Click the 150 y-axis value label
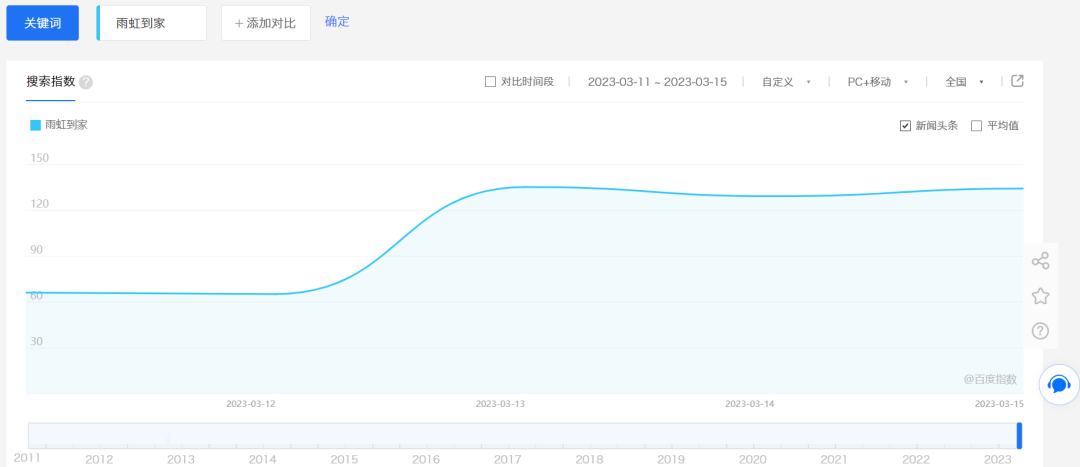 tap(39, 158)
